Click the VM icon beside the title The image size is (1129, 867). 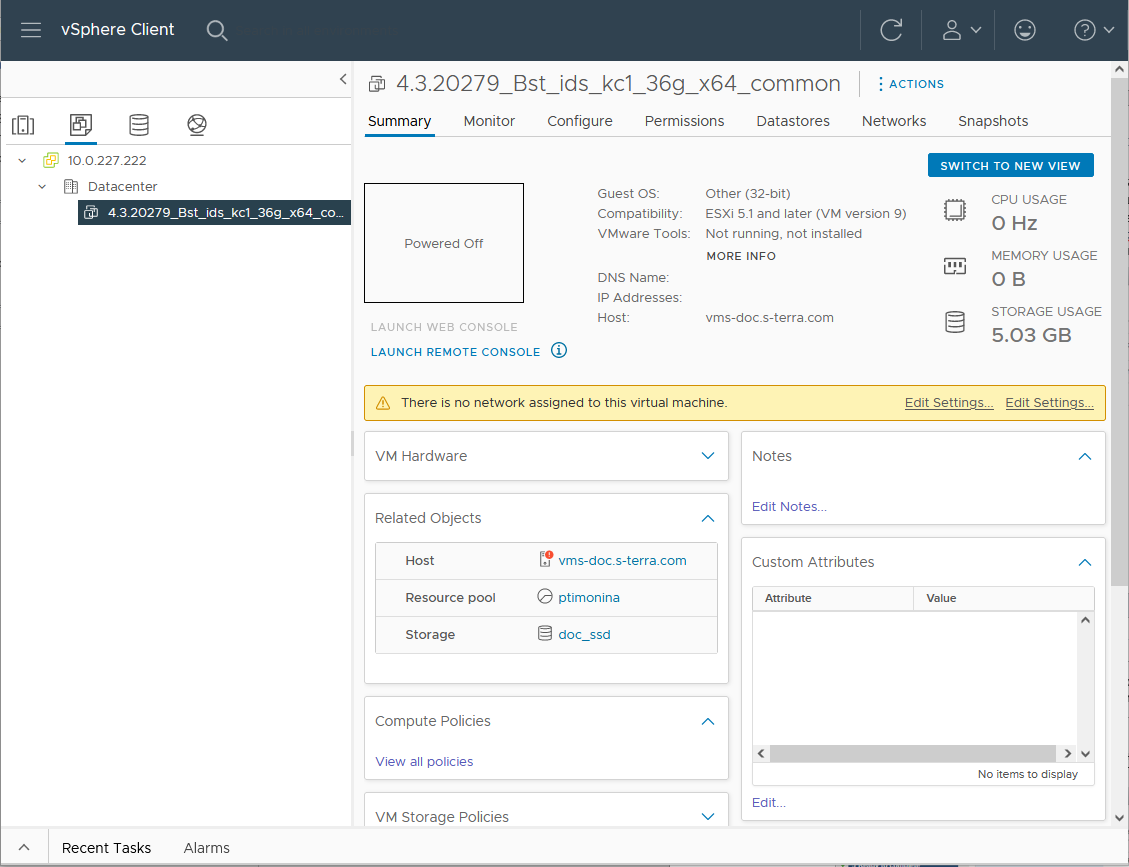tap(377, 84)
